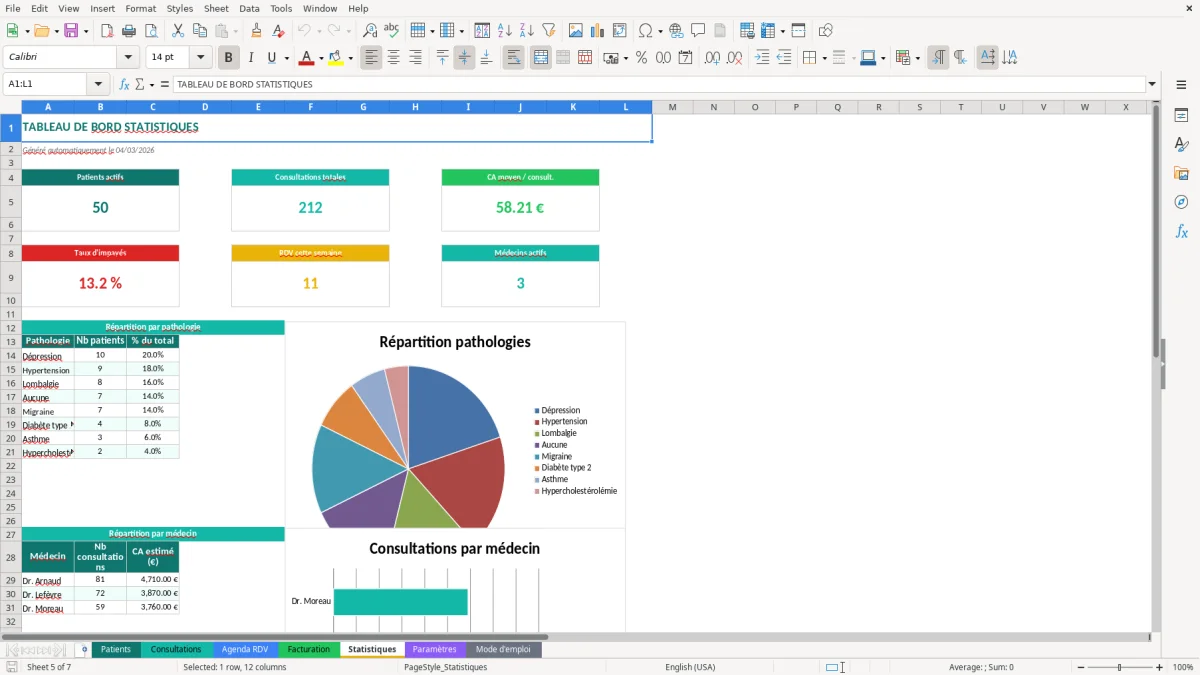The image size is (1200, 675).
Task: Switch to the Patients sheet tab
Action: tap(116, 649)
